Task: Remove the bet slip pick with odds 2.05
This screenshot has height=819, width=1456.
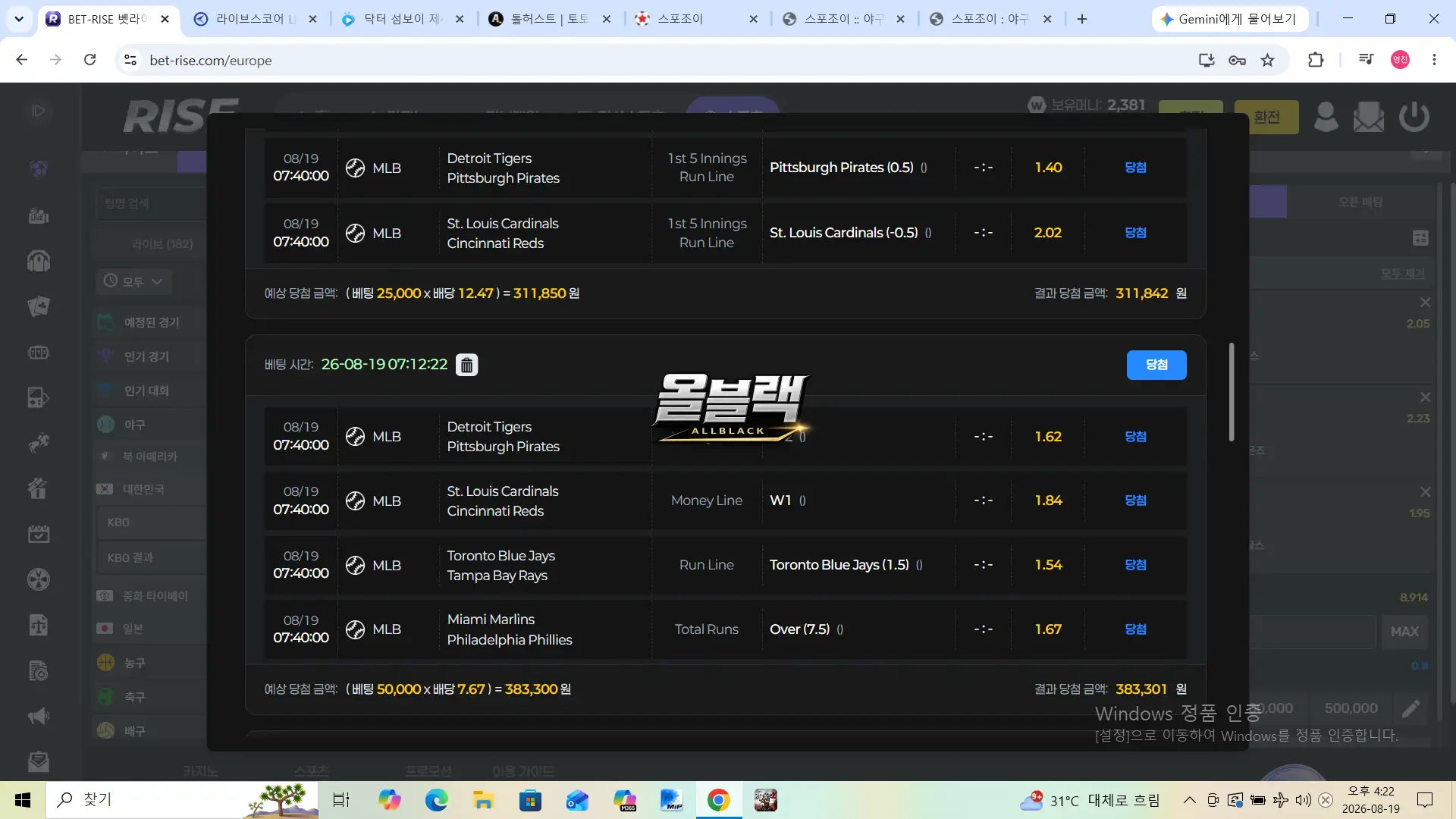Action: pyautogui.click(x=1426, y=303)
